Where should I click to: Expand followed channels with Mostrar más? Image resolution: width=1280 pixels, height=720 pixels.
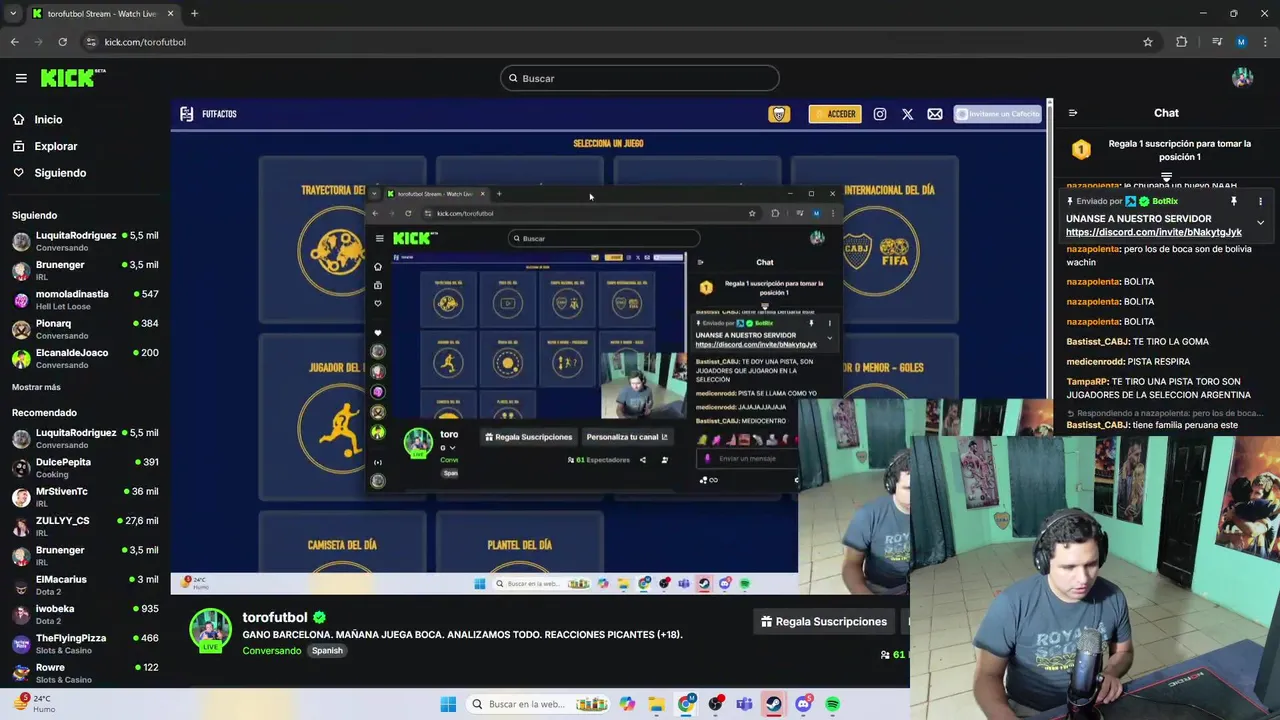point(36,387)
